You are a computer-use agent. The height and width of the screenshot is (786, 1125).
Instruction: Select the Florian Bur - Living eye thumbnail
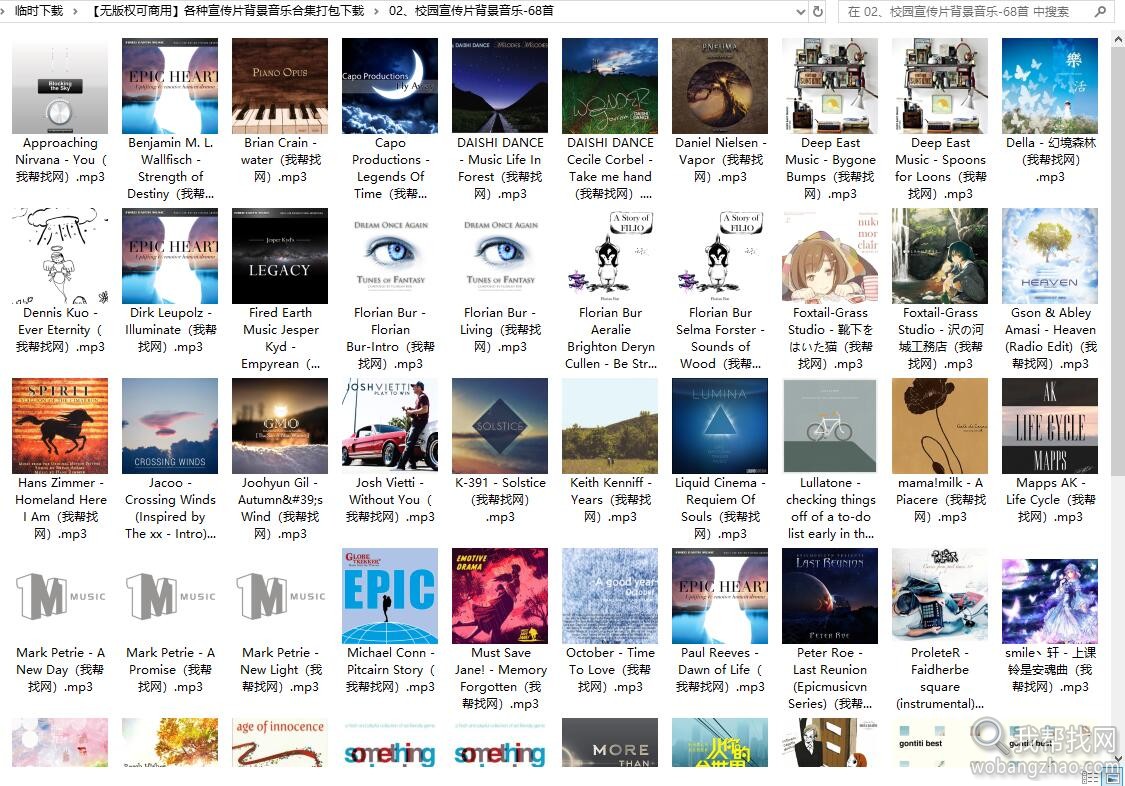[x=500, y=256]
